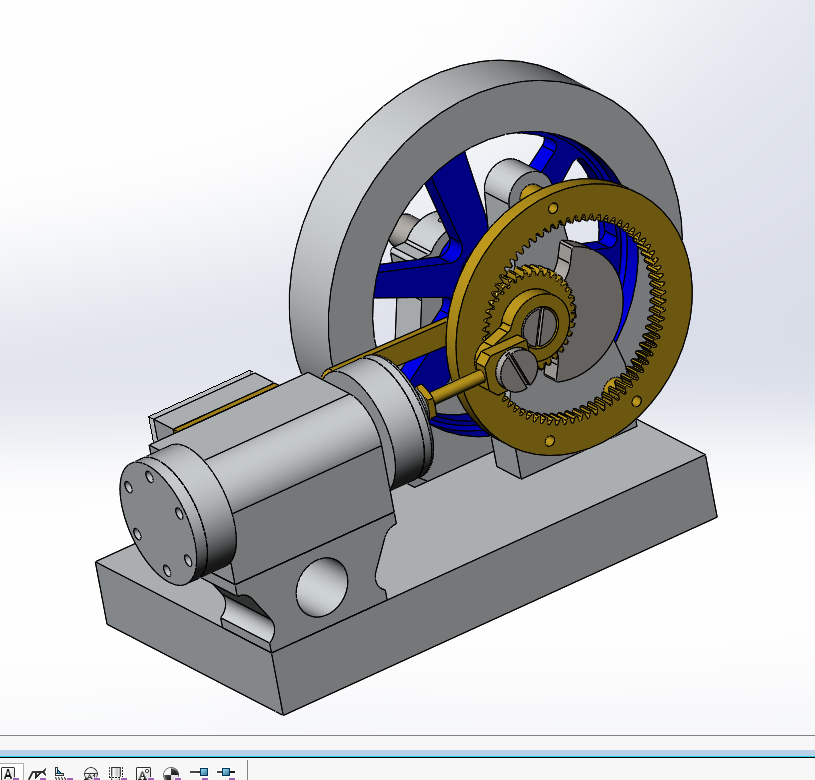815x780 pixels.
Task: Click the boxed letter A annotation icon
Action: pos(10,773)
